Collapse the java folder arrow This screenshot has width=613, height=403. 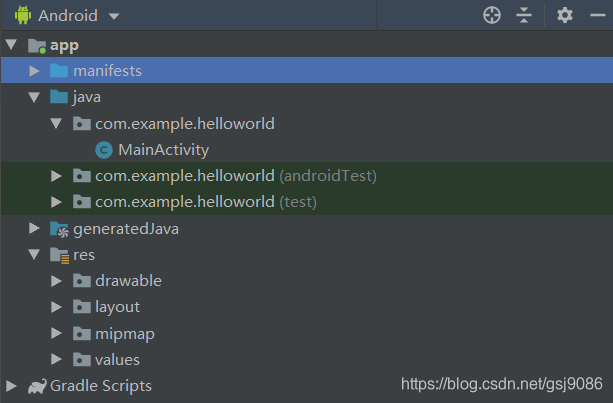point(34,97)
